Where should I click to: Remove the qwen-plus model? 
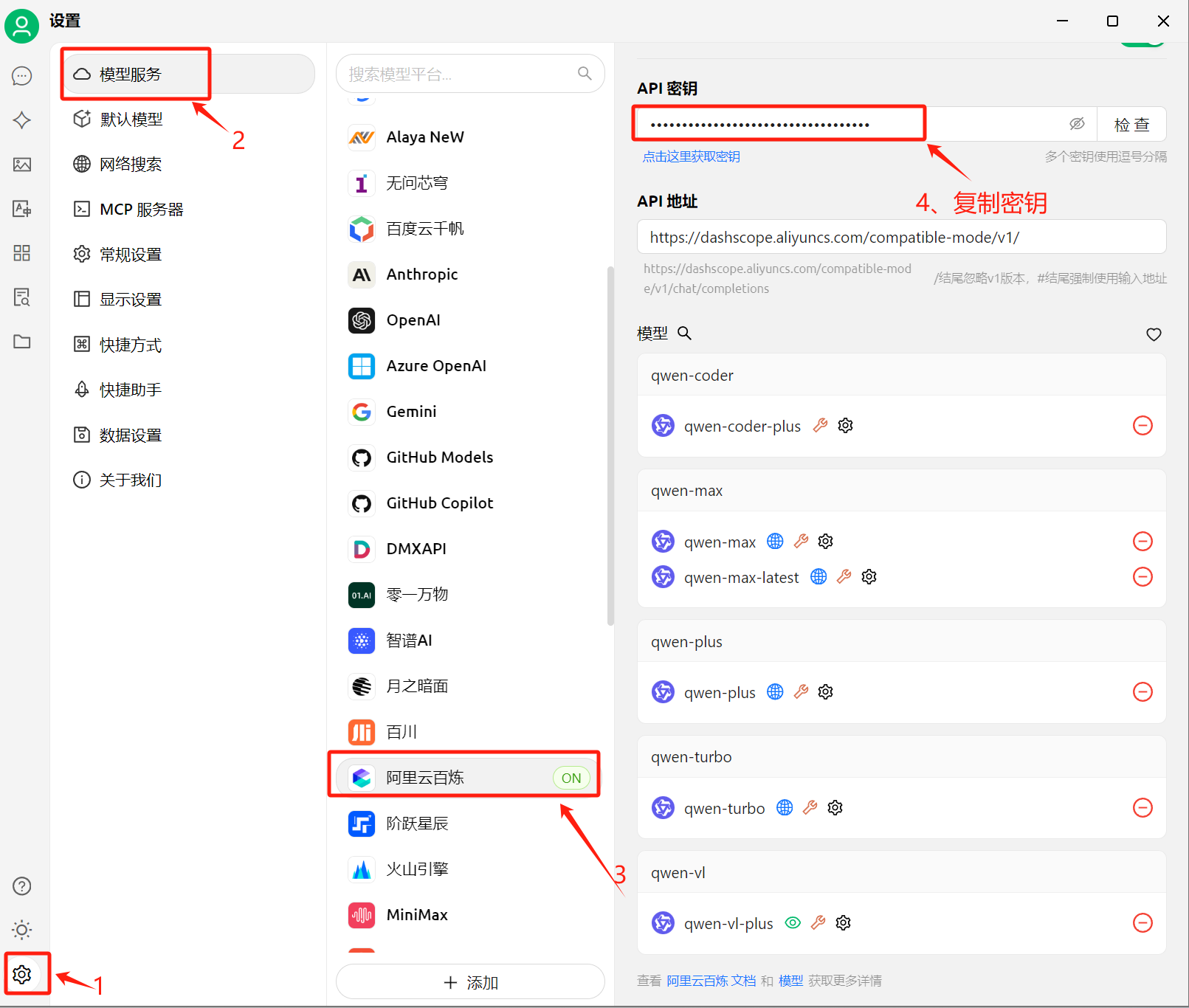tap(1143, 692)
